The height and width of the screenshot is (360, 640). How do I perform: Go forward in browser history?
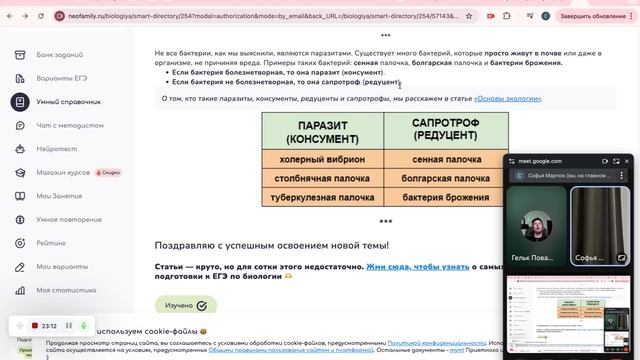(x=25, y=16)
